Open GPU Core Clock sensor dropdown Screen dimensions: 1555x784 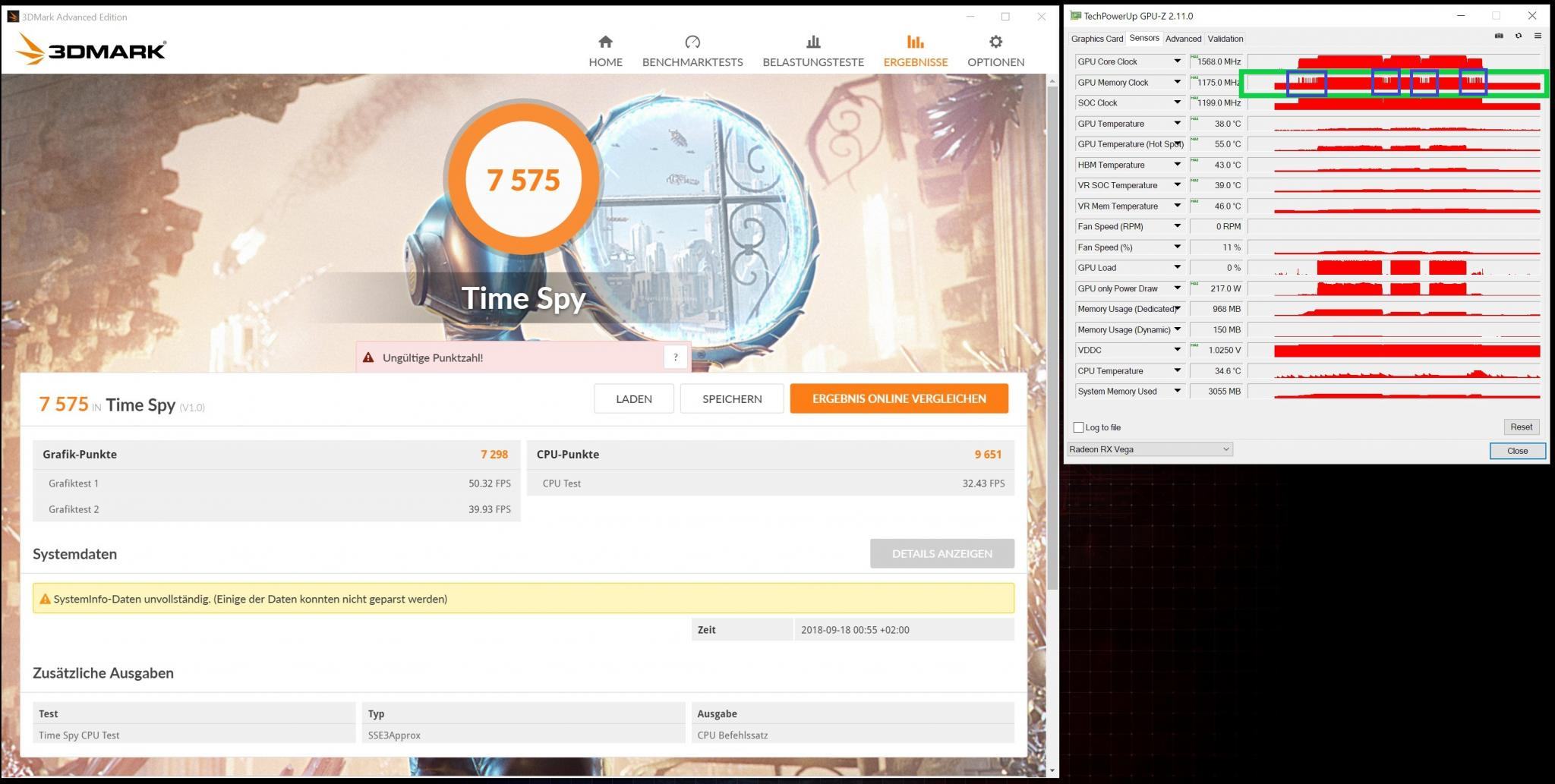point(1177,61)
